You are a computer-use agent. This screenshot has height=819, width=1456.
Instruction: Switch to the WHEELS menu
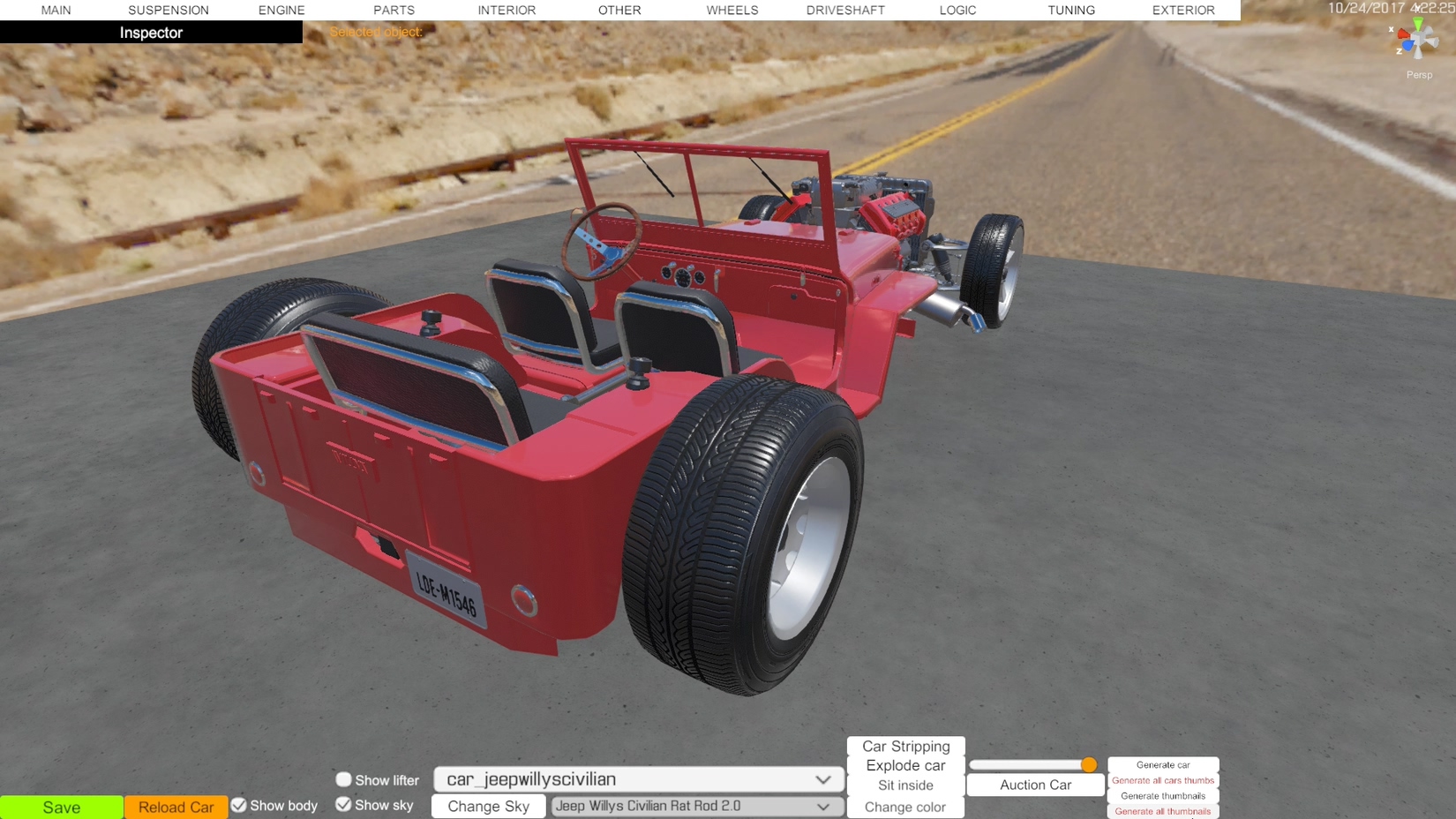(732, 11)
